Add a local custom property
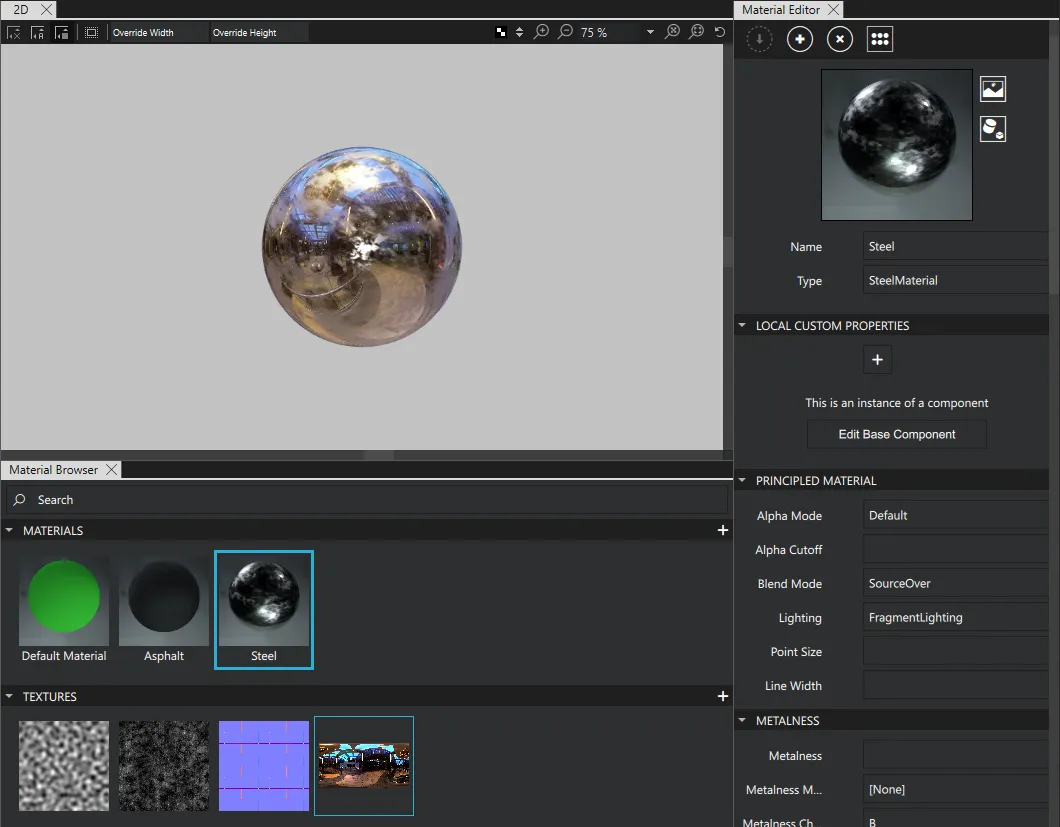The width and height of the screenshot is (1060, 827). tap(877, 360)
